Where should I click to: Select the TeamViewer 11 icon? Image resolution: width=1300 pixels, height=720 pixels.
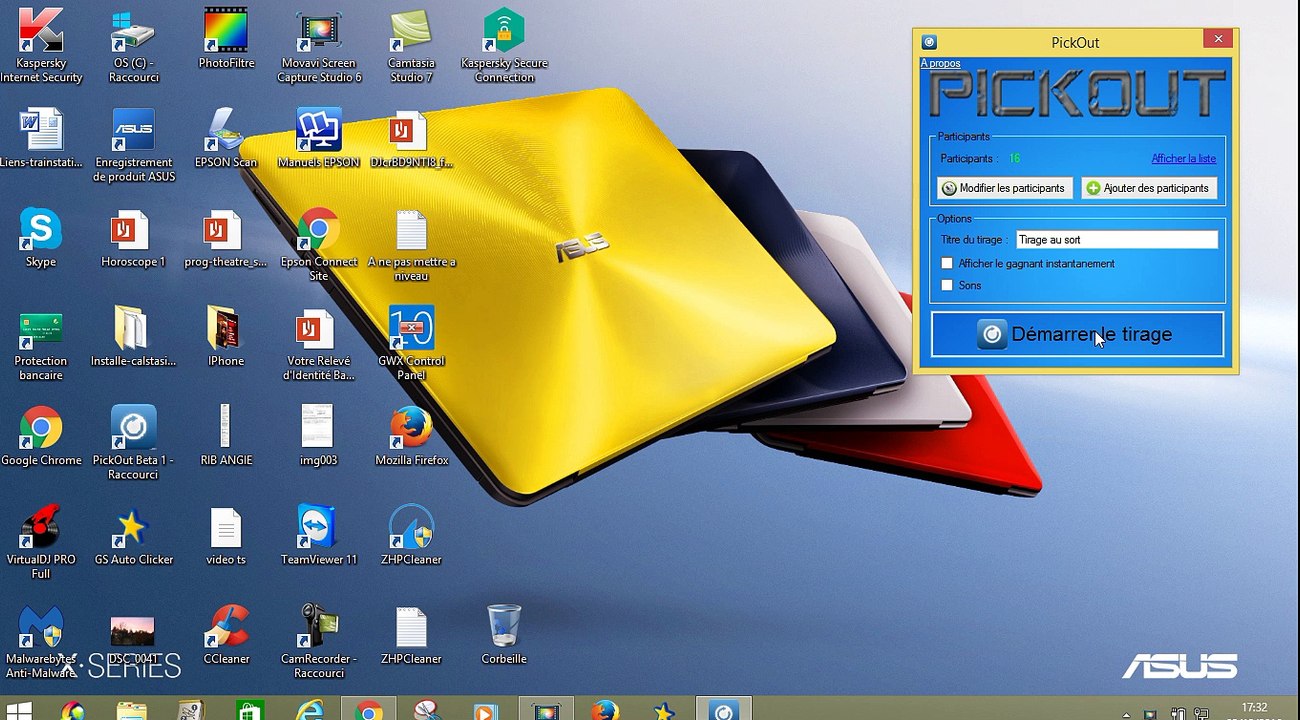319,536
